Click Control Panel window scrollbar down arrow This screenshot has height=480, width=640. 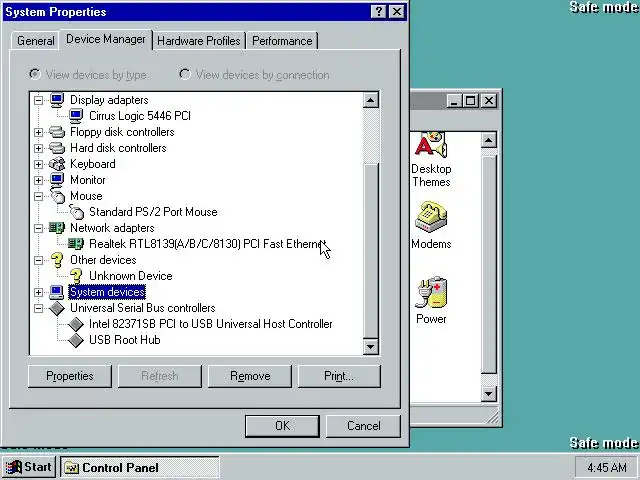pos(489,394)
